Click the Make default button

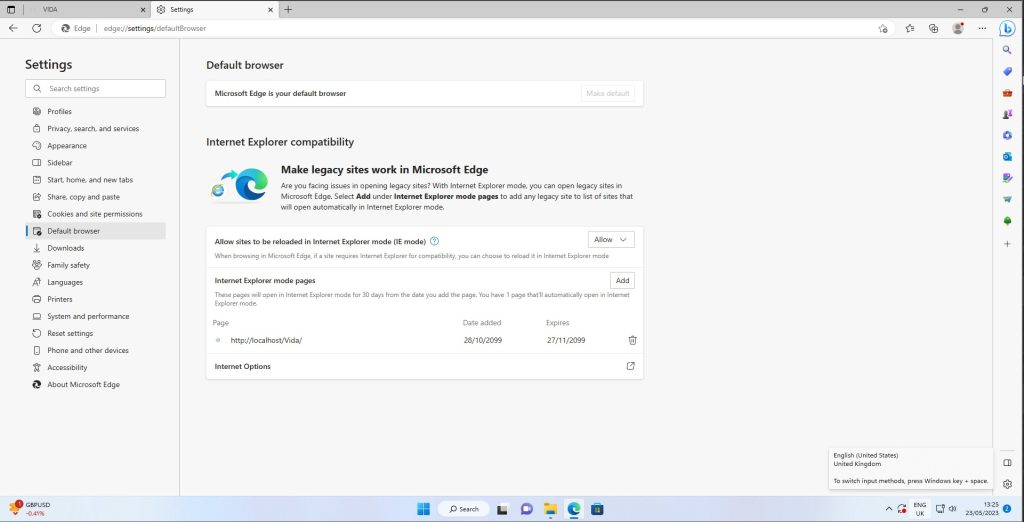pyautogui.click(x=607, y=93)
